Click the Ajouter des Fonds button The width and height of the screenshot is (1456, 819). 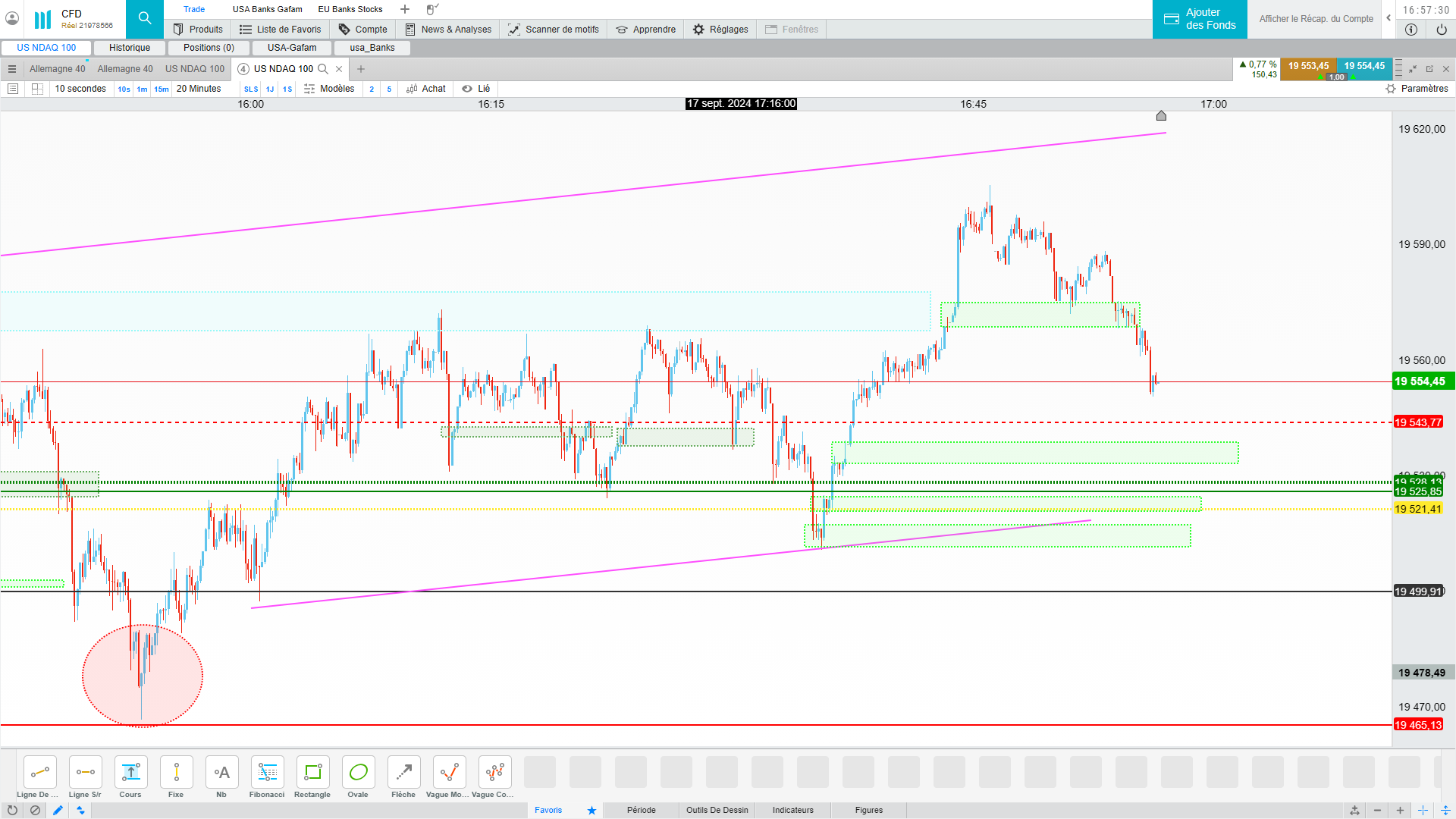[x=1200, y=19]
